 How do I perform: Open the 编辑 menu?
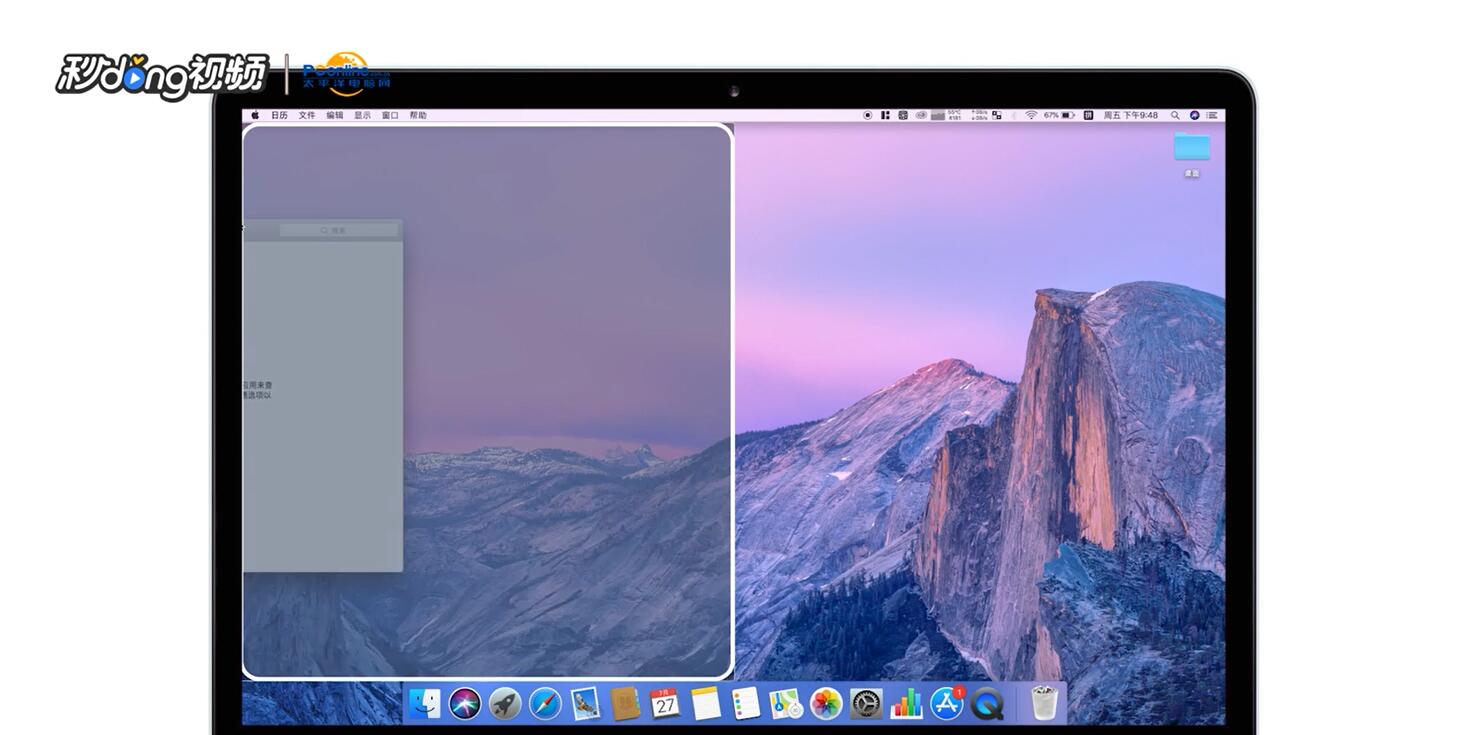tap(335, 115)
